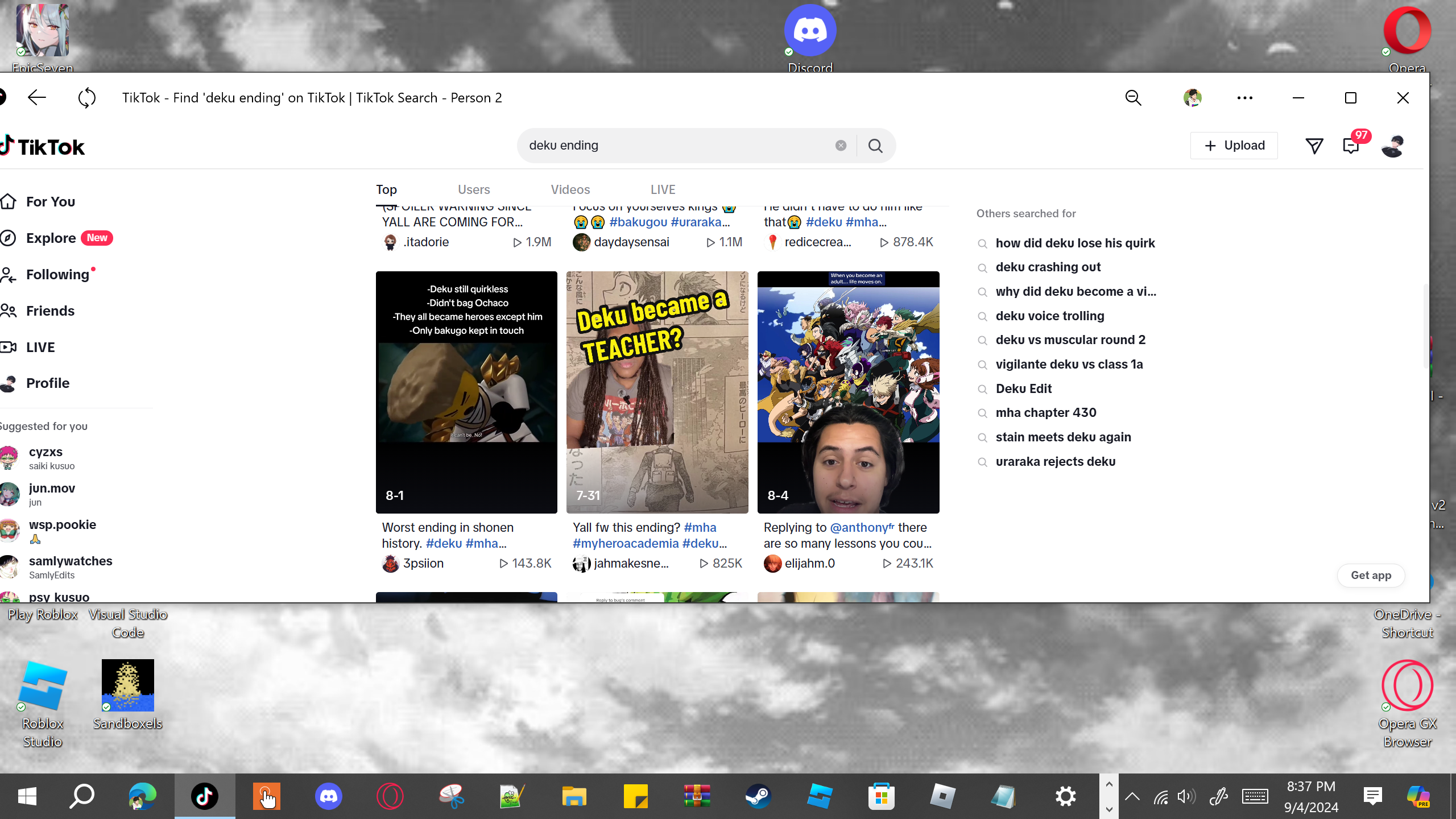Click taskbar overflow down arrow
The height and width of the screenshot is (819, 1456).
tap(1108, 808)
